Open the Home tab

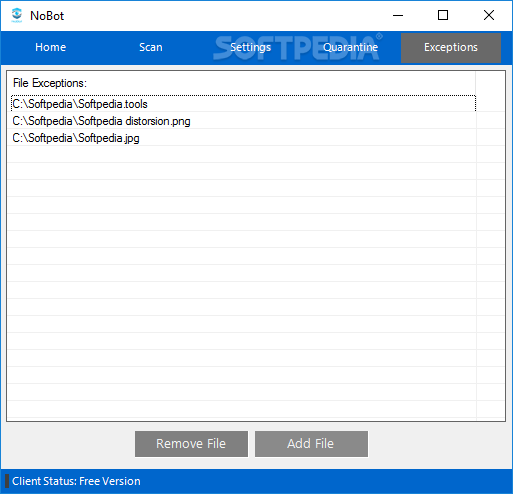point(51,47)
